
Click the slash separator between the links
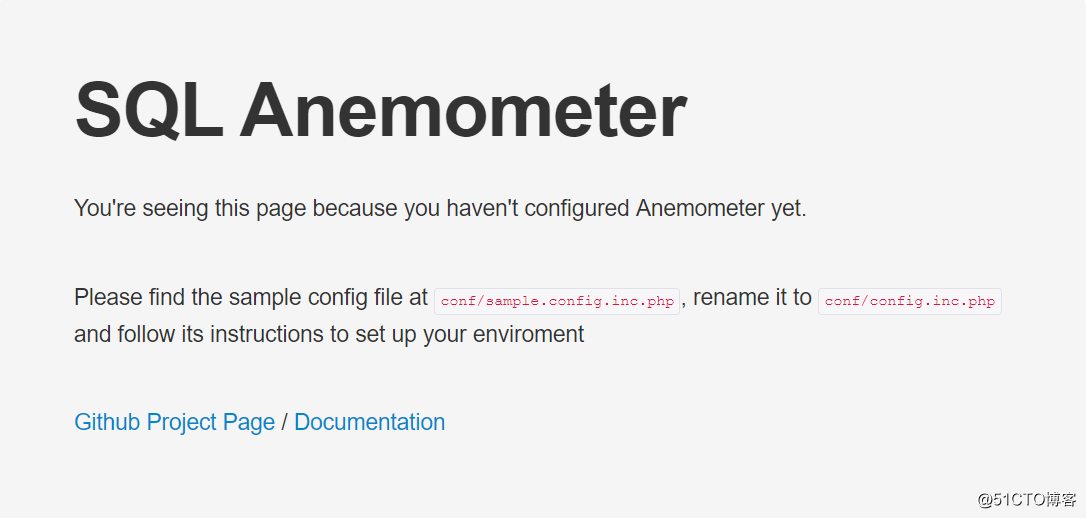tap(284, 422)
